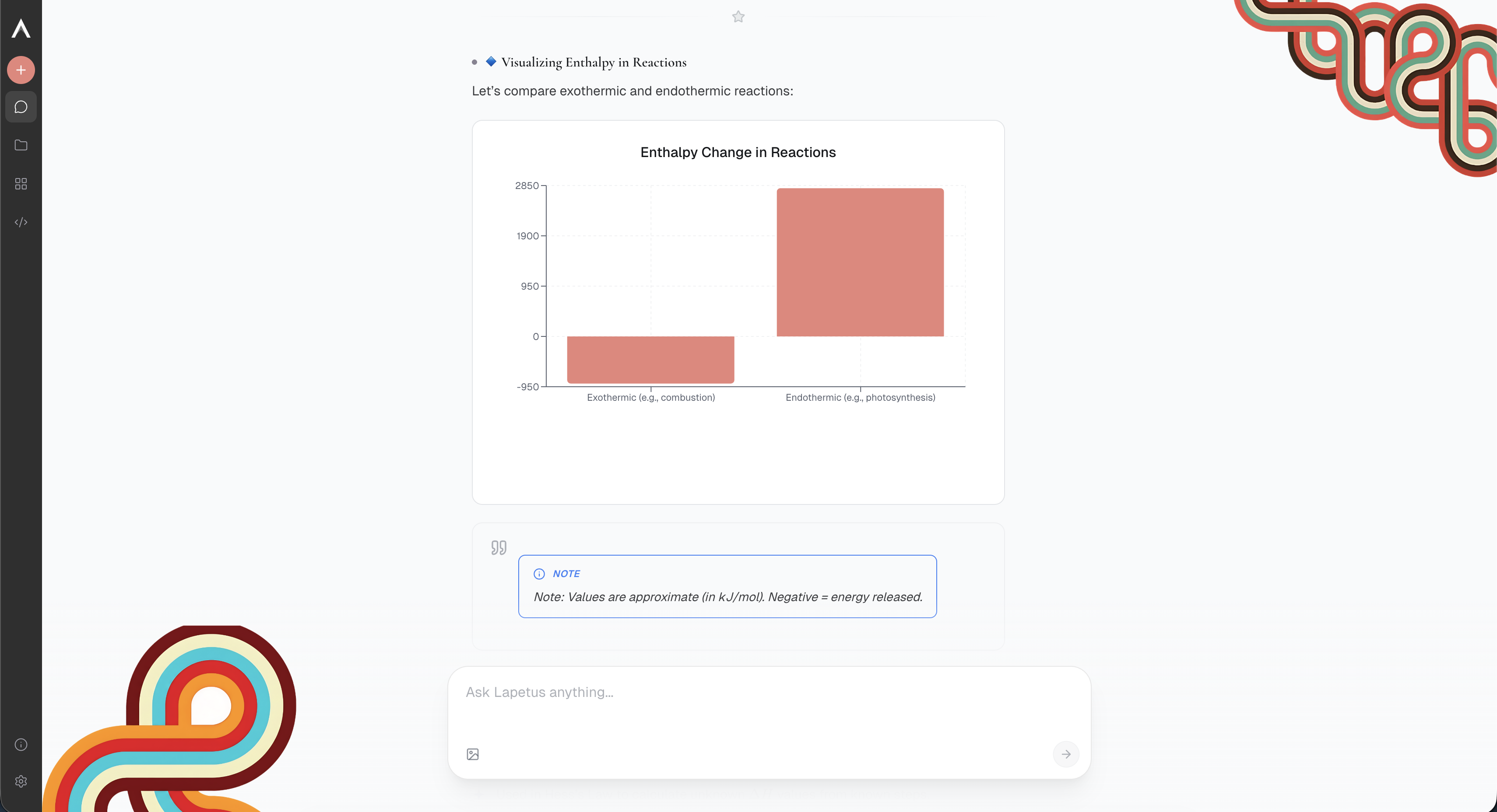
Task: Attach an image using picture icon
Action: point(472,754)
